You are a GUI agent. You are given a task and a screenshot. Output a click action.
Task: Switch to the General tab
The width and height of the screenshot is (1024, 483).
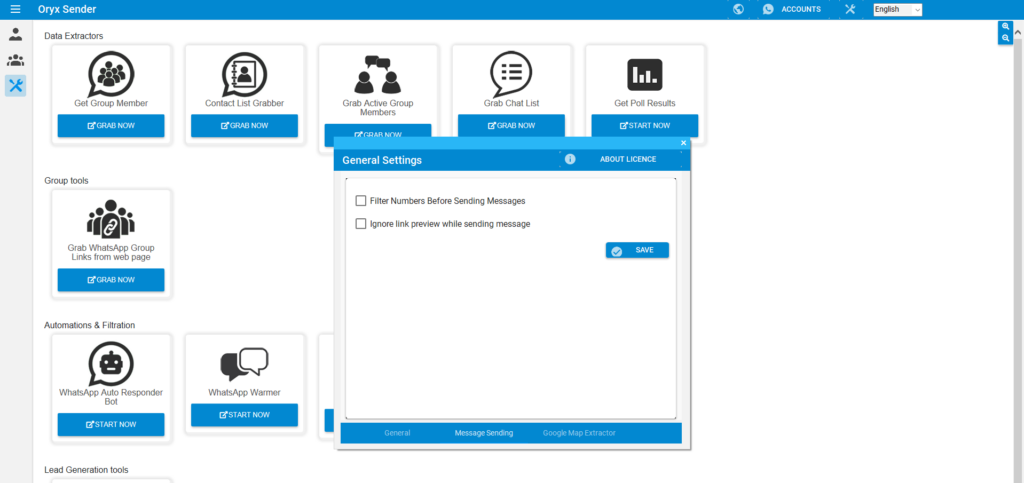[397, 433]
